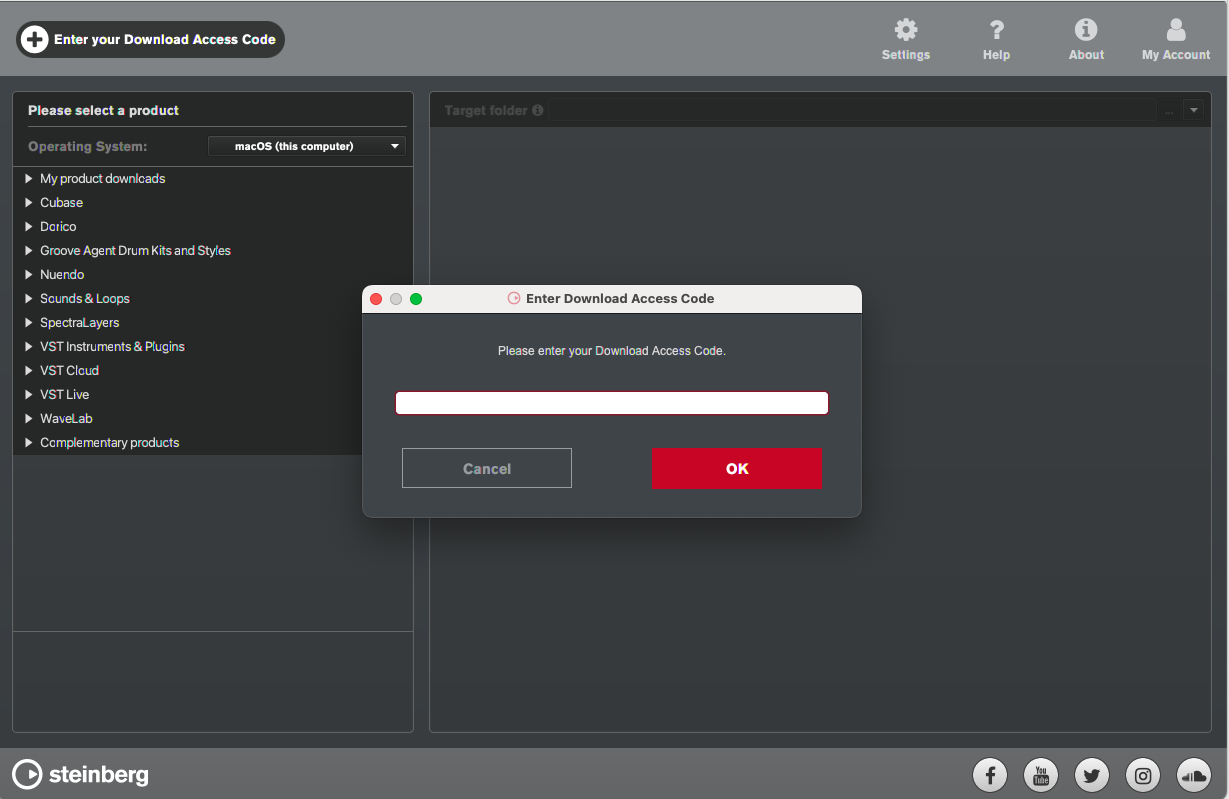Open the Help question mark icon
Screen dimensions: 1229x799
point(996,30)
